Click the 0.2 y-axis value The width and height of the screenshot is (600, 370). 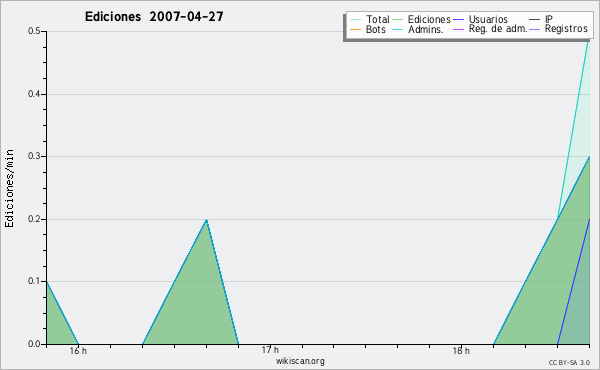click(34, 219)
